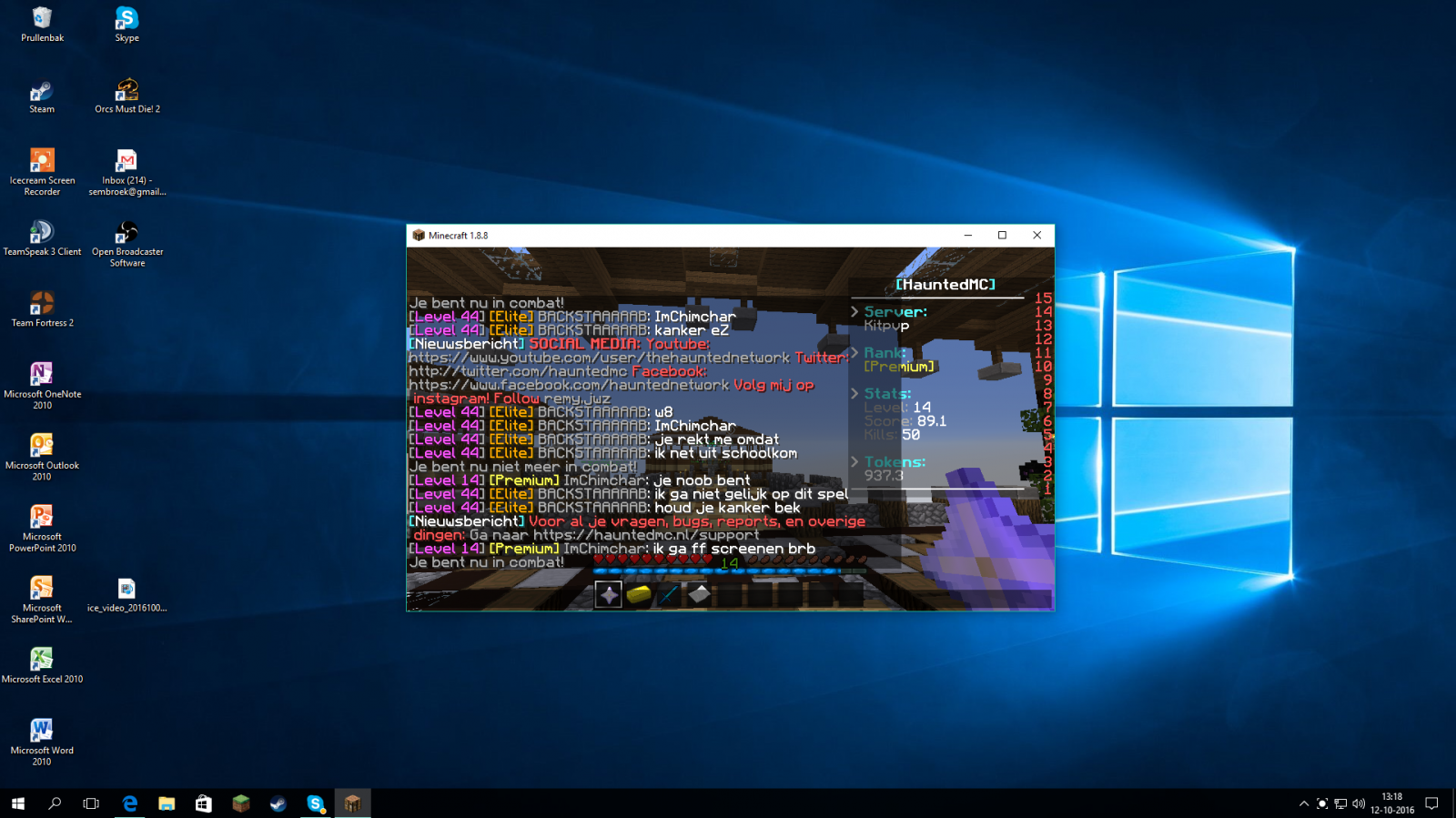Click the Minecraft grass block taskbar icon
This screenshot has height=818, width=1456.
click(x=241, y=803)
